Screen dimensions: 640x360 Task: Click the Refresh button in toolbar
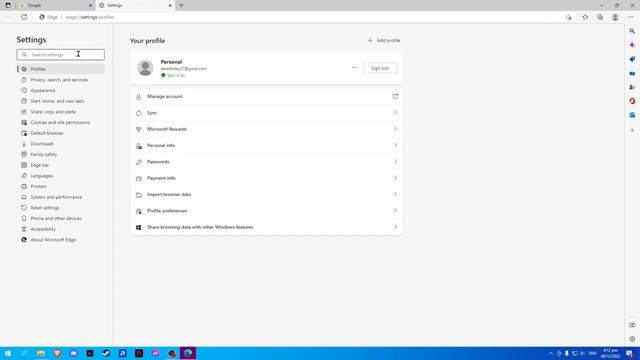pos(24,17)
